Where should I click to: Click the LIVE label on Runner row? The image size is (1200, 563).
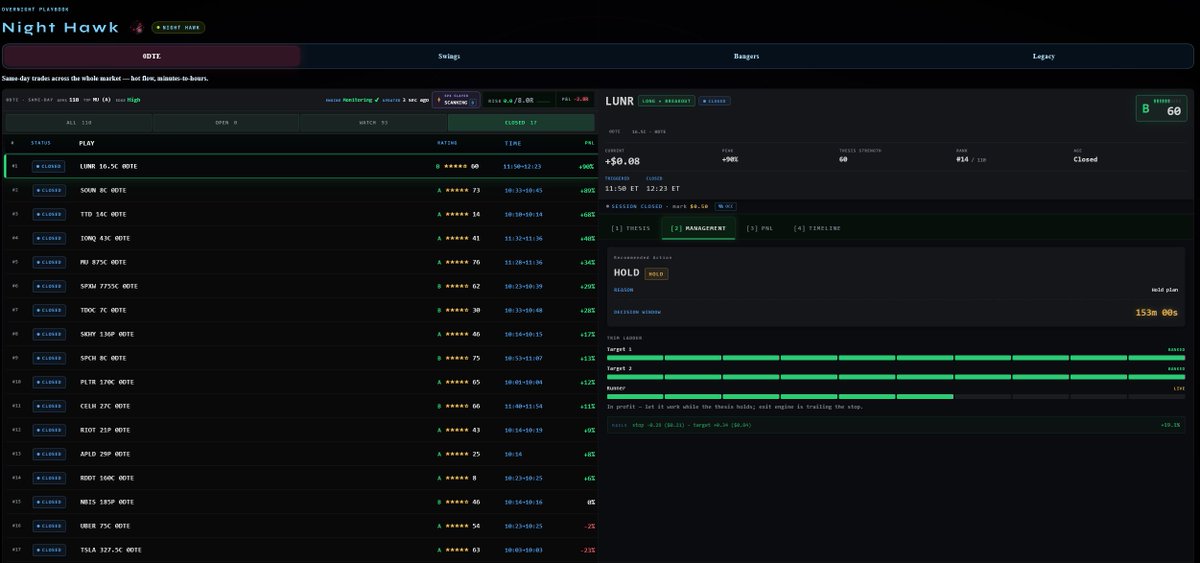1179,388
